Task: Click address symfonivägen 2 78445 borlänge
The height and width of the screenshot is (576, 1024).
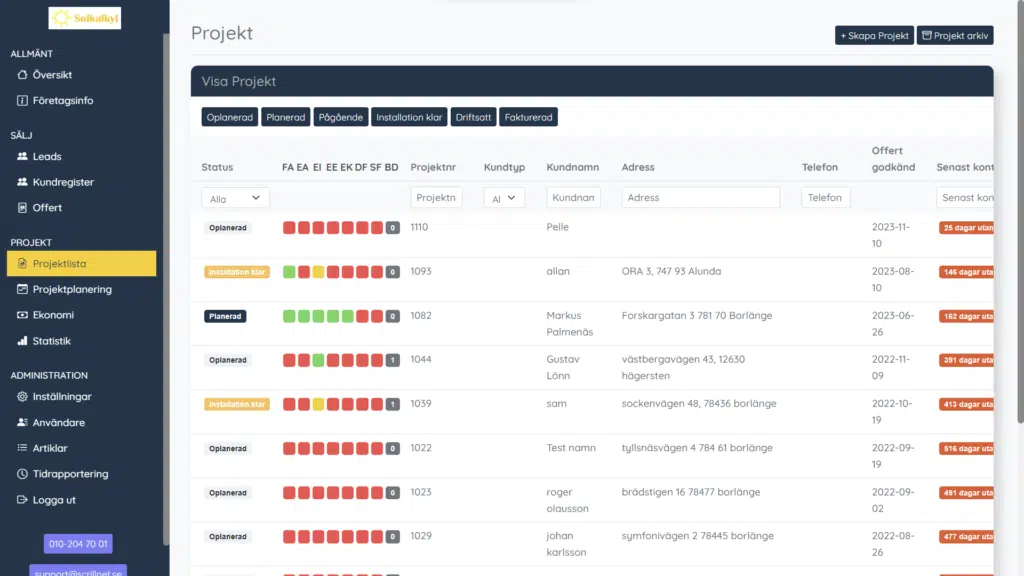Action: 697,536
